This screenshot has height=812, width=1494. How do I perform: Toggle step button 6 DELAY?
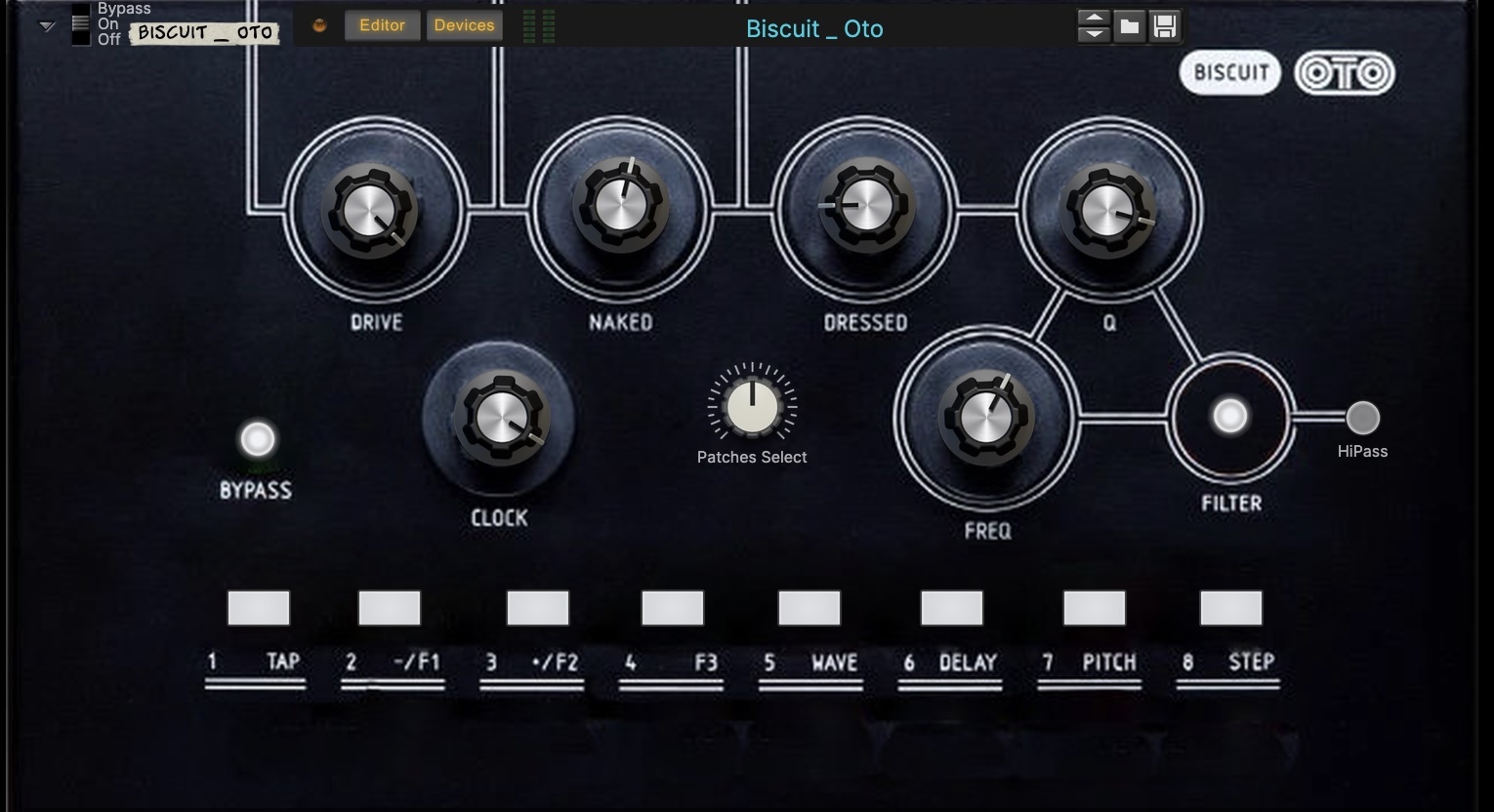952,608
